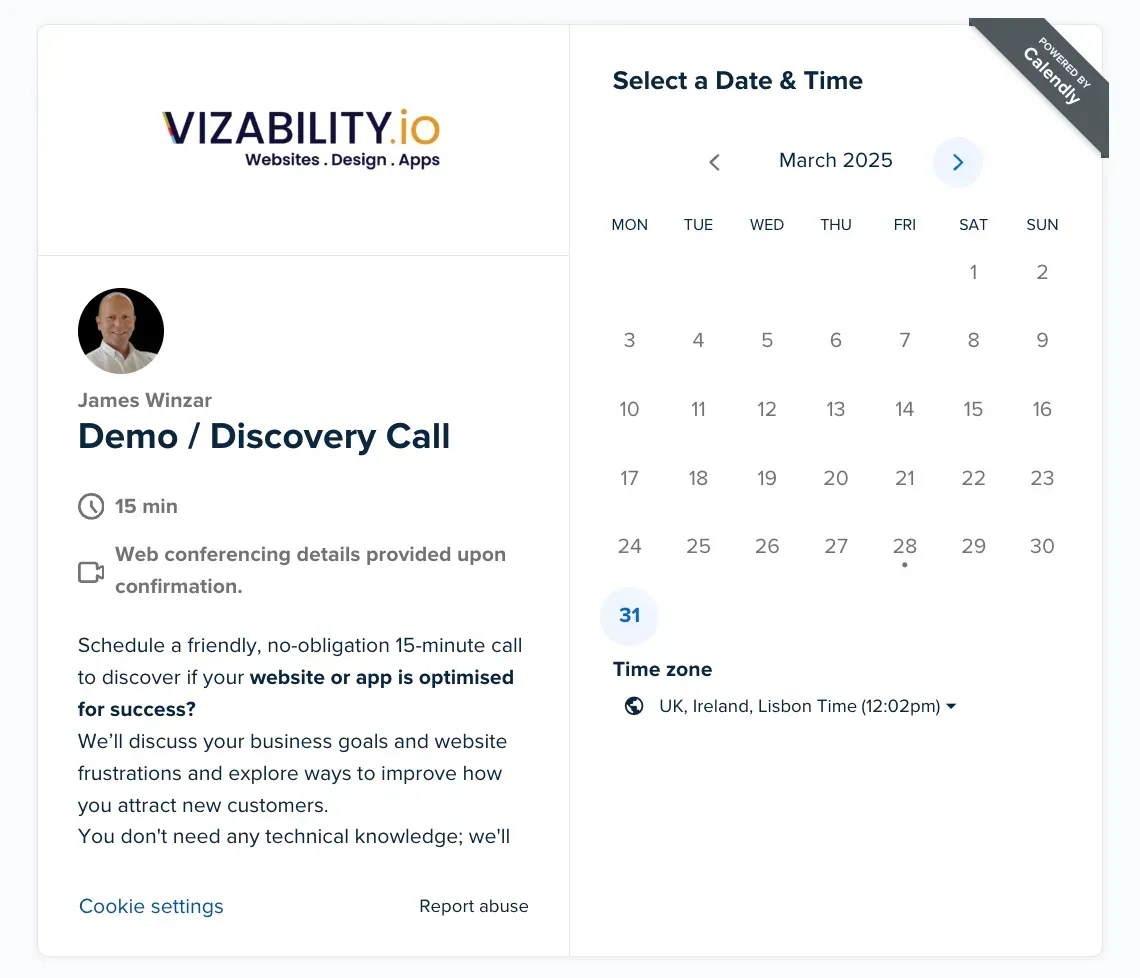Click the Select a Date & Time heading
The image size is (1140, 978).
(x=737, y=80)
